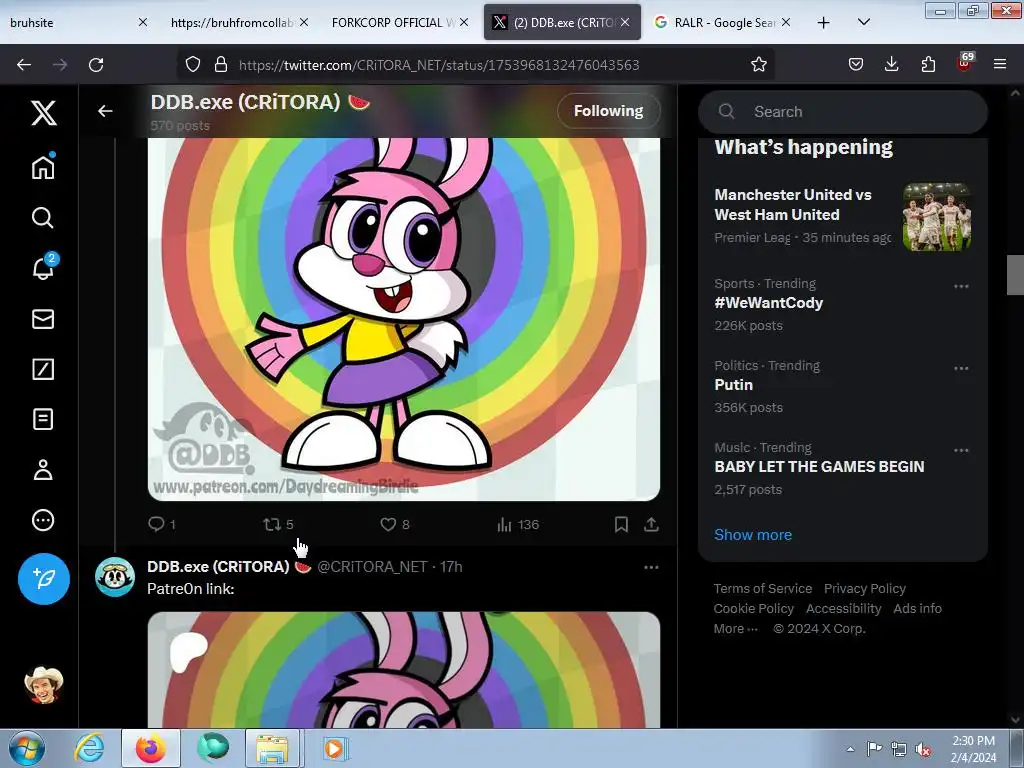The height and width of the screenshot is (768, 1024).
Task: Expand More footer links
Action: [x=736, y=628]
